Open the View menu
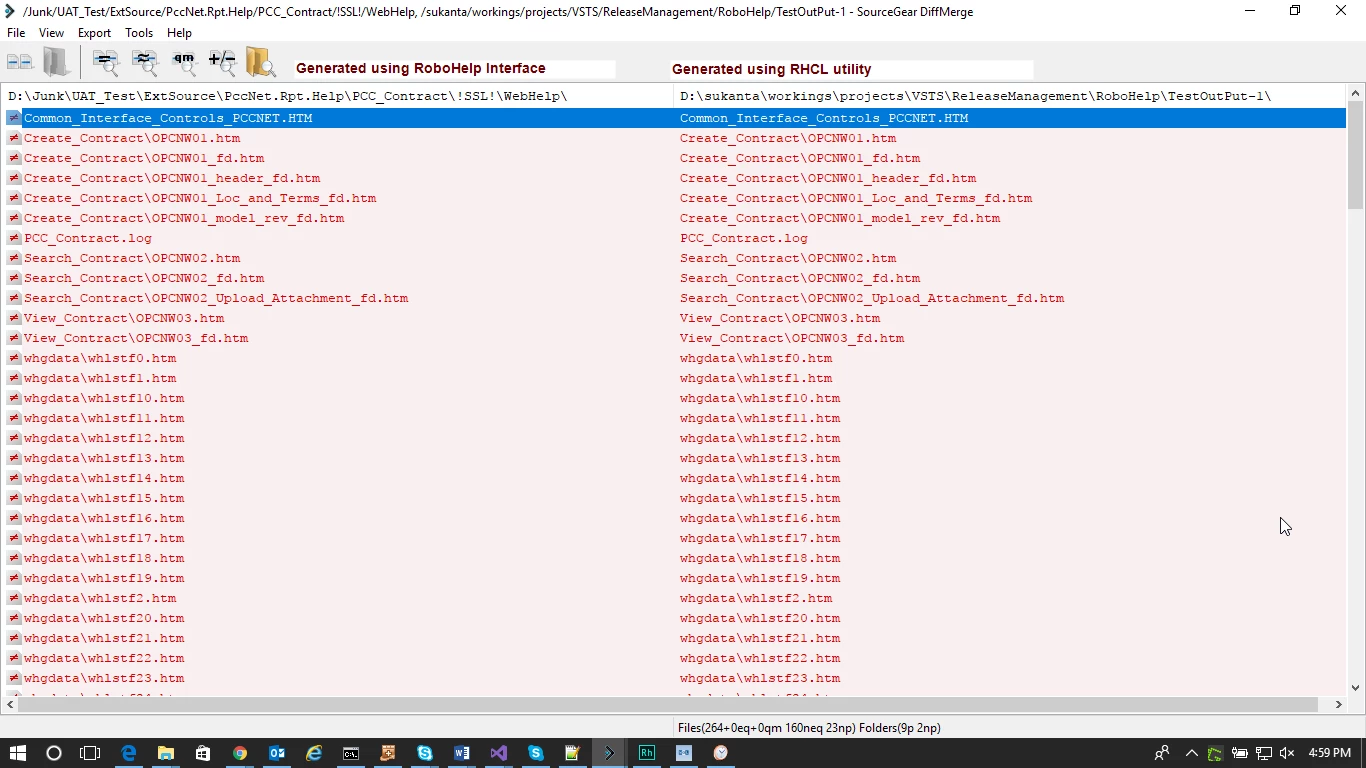This screenshot has height=768, width=1366. (x=51, y=33)
